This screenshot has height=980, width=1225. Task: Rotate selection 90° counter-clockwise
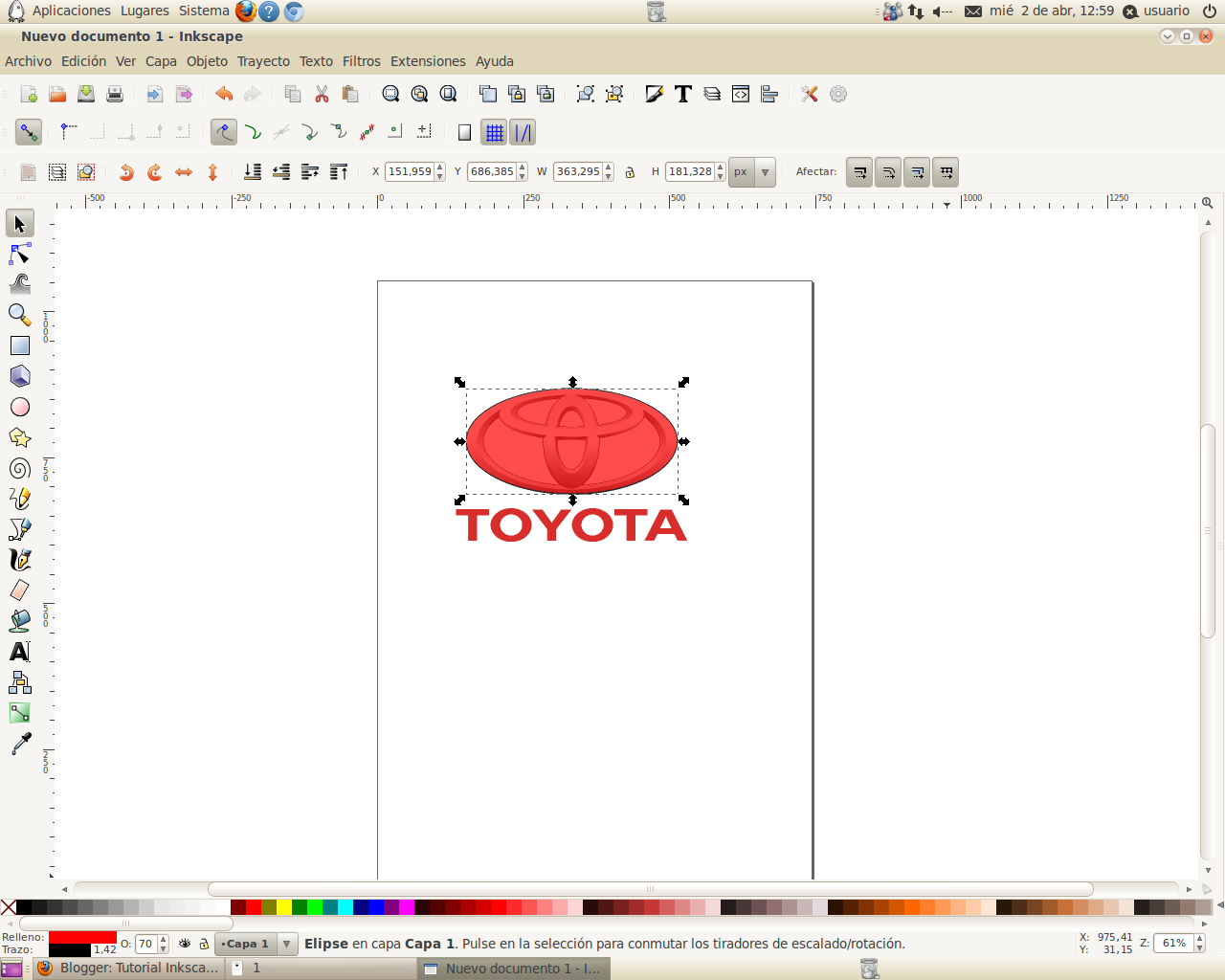126,172
